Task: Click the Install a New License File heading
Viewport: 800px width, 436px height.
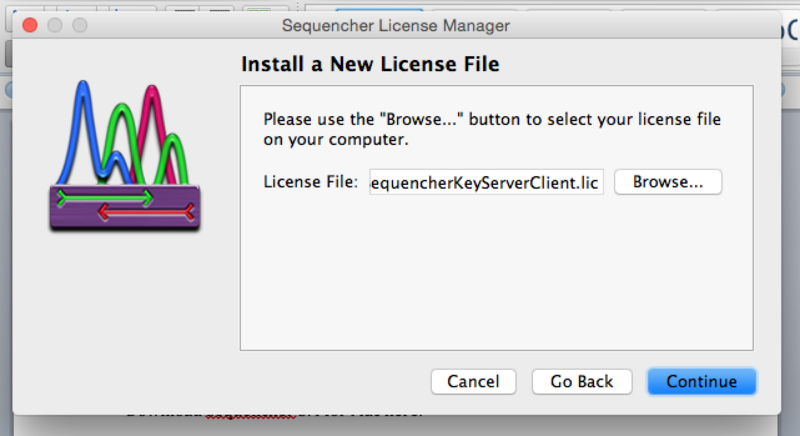Action: click(x=370, y=65)
